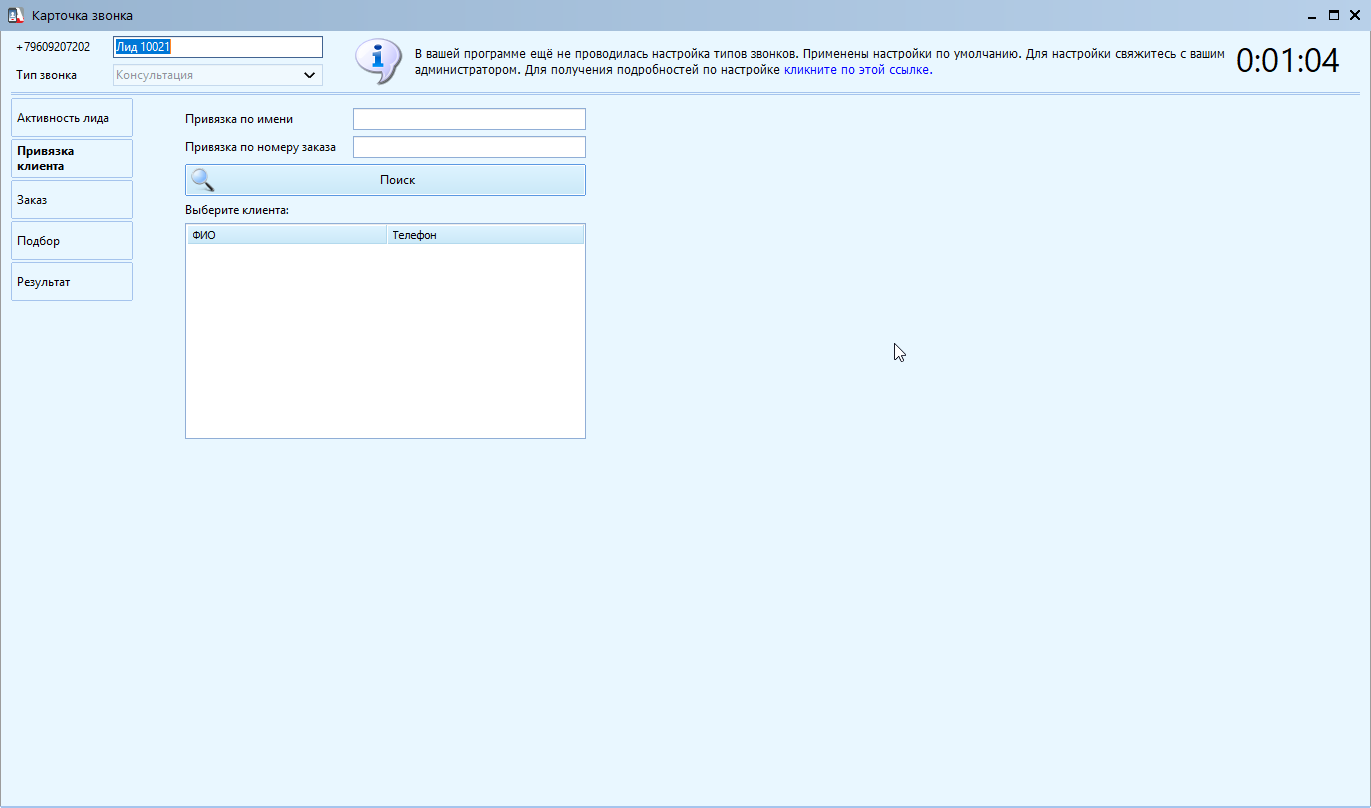Select the Привязка клиента tab
The height and width of the screenshot is (808, 1371).
[x=72, y=159]
